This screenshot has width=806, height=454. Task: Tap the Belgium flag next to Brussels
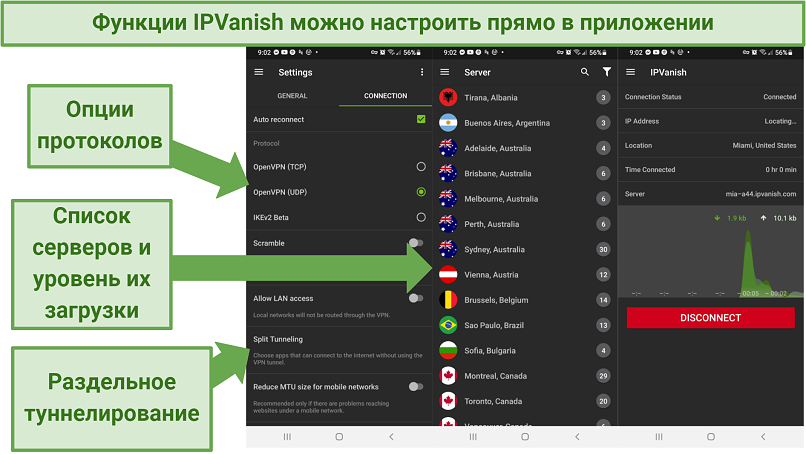tap(448, 300)
